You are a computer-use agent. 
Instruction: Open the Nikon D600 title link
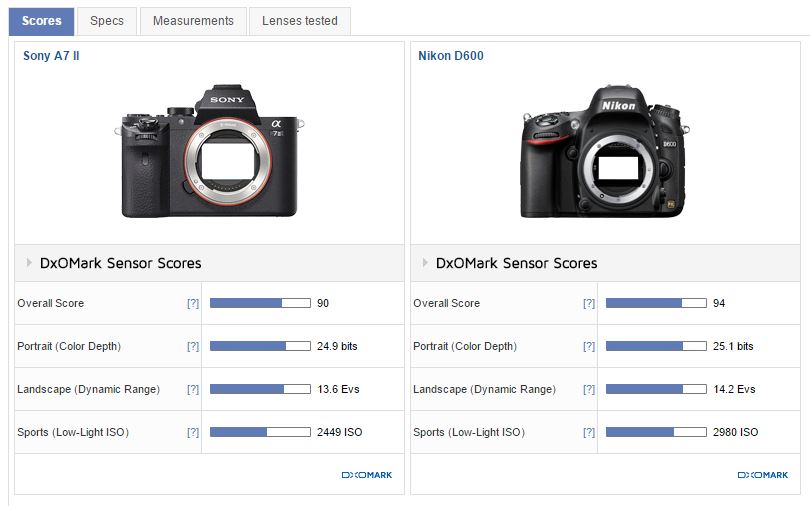click(x=450, y=56)
